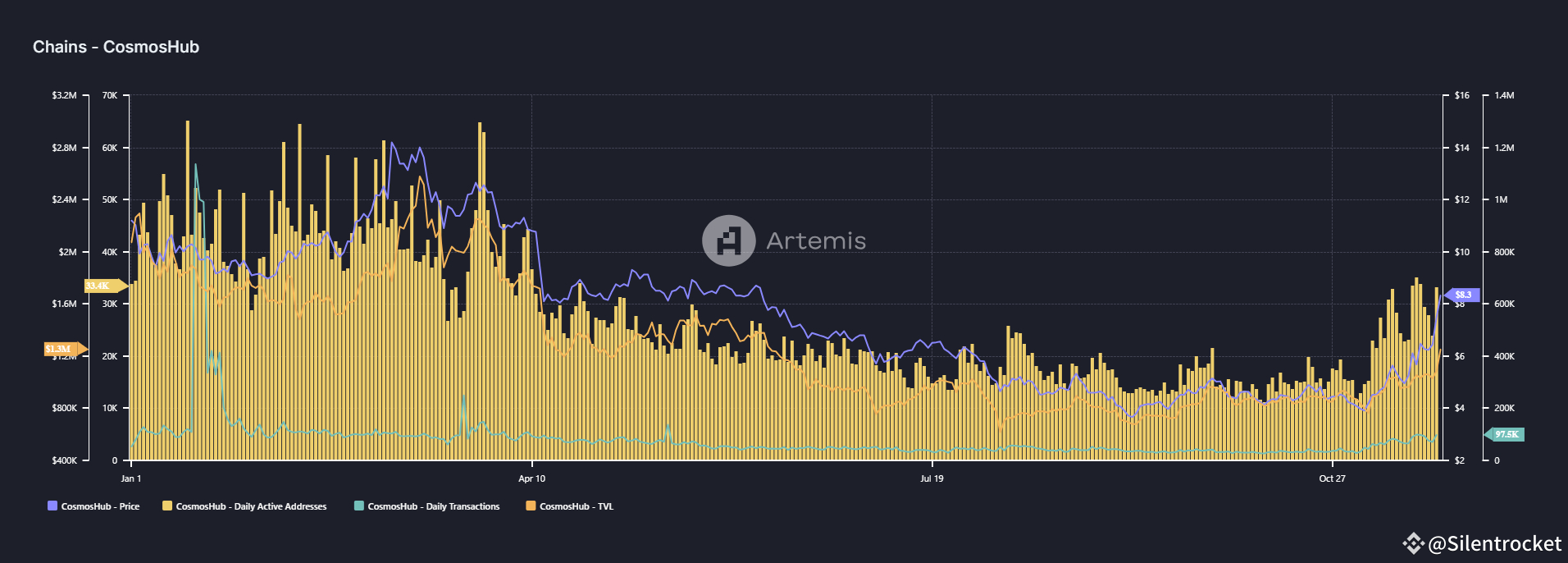1568x563 pixels.
Task: Click the 200K transactions axis label
Action: click(1504, 408)
